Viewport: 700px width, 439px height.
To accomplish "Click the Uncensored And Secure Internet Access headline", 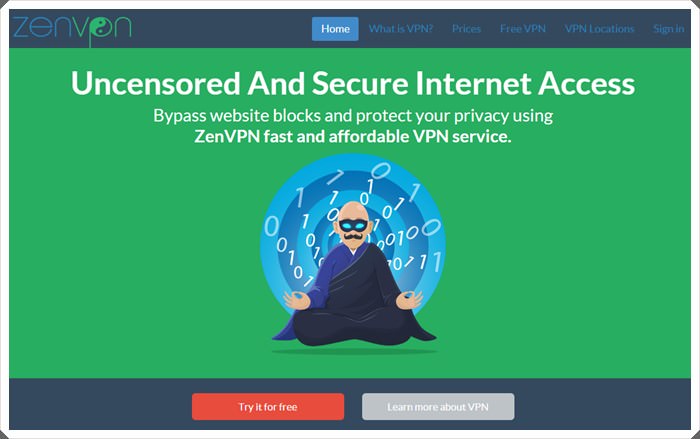I will click(x=353, y=84).
